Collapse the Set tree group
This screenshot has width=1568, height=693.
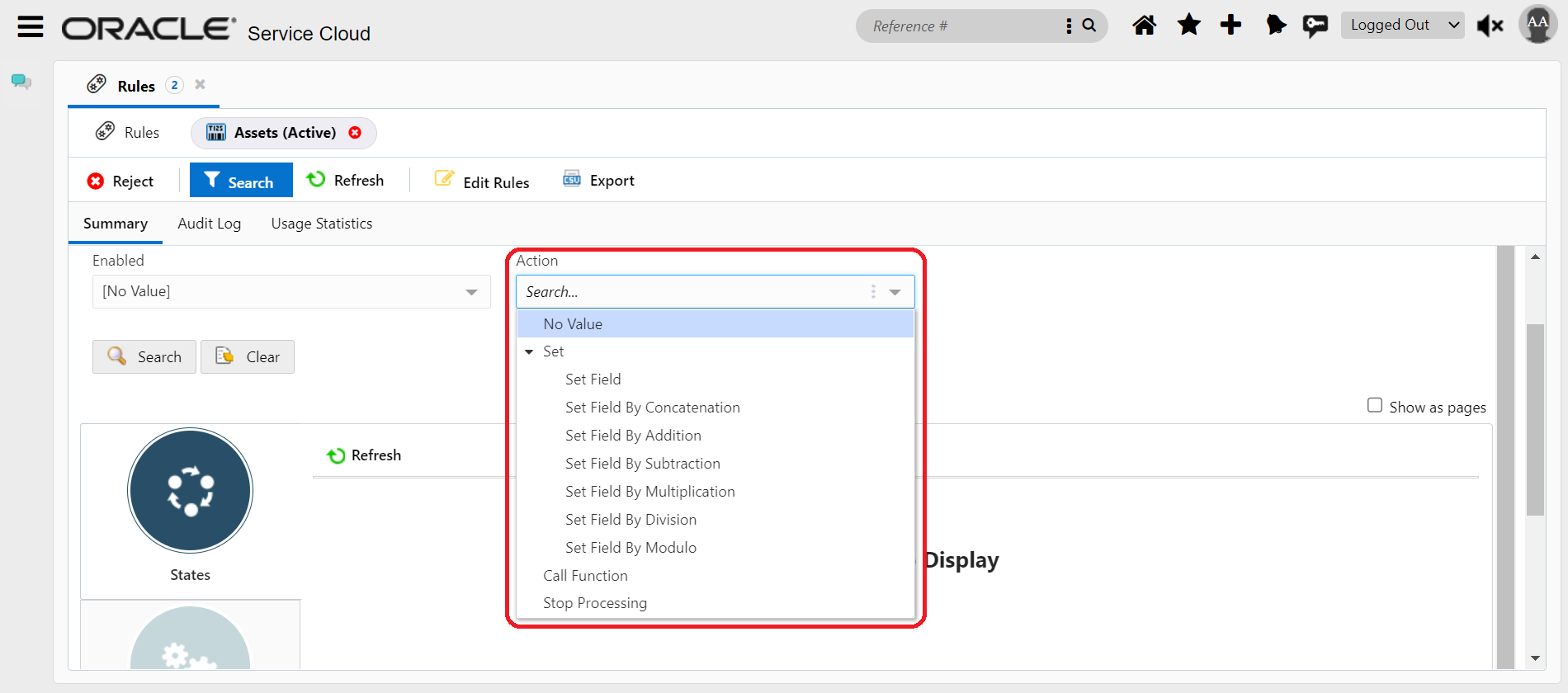tap(529, 352)
